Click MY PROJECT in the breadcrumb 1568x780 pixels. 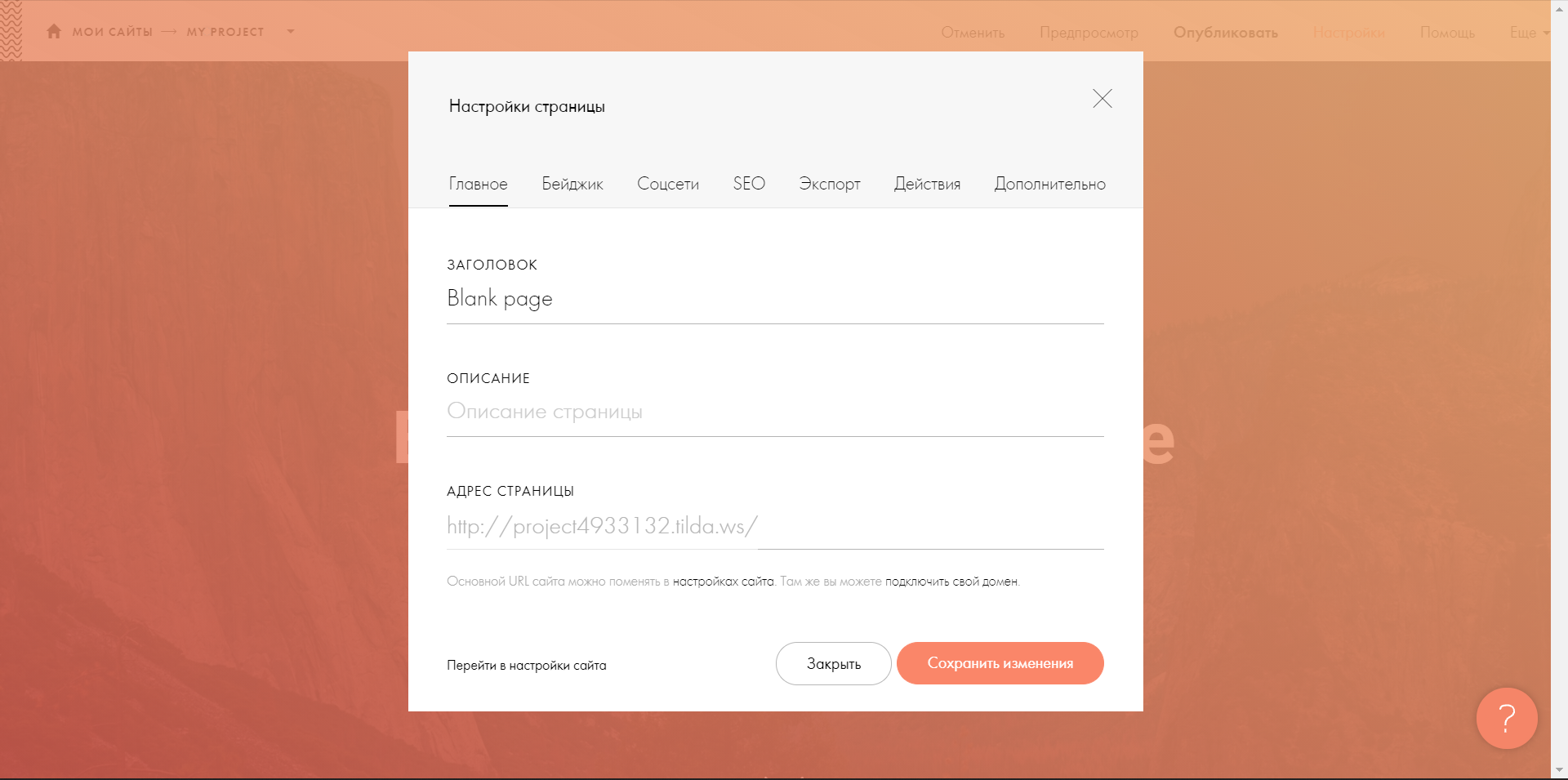click(x=225, y=32)
